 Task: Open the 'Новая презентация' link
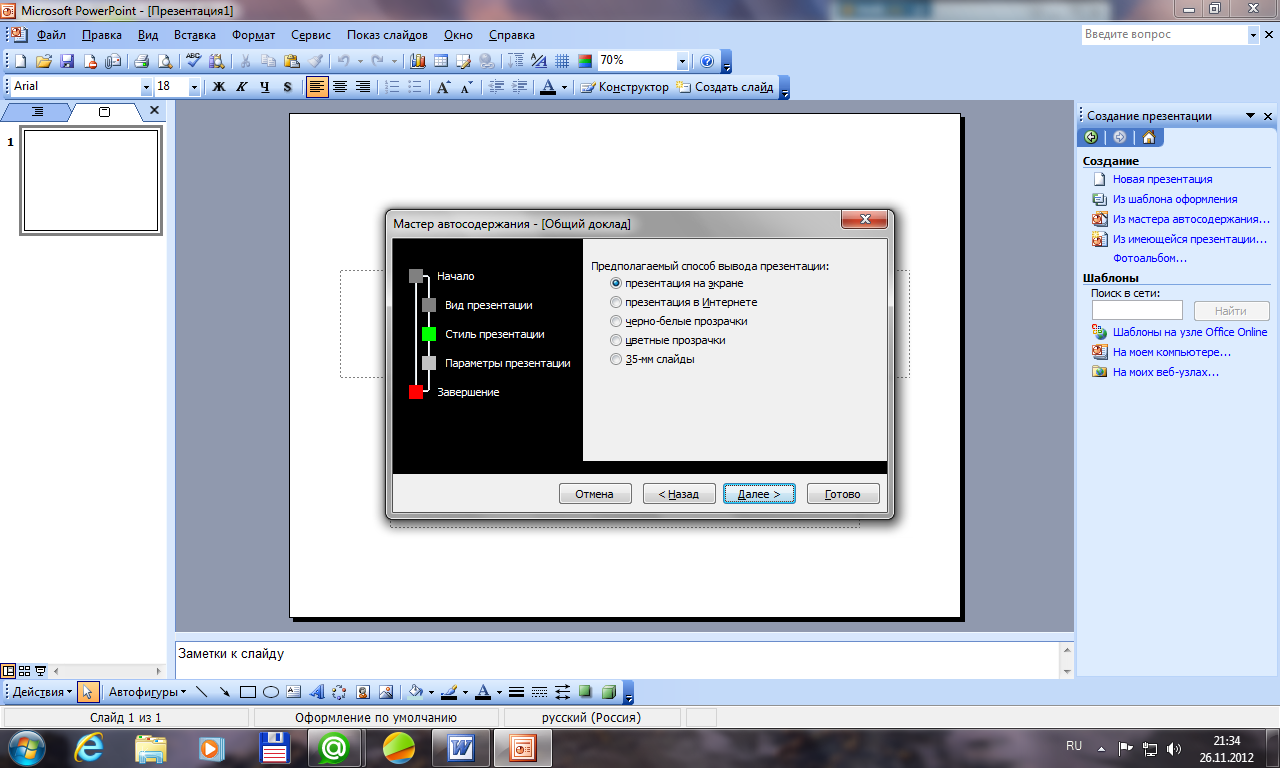click(1162, 179)
